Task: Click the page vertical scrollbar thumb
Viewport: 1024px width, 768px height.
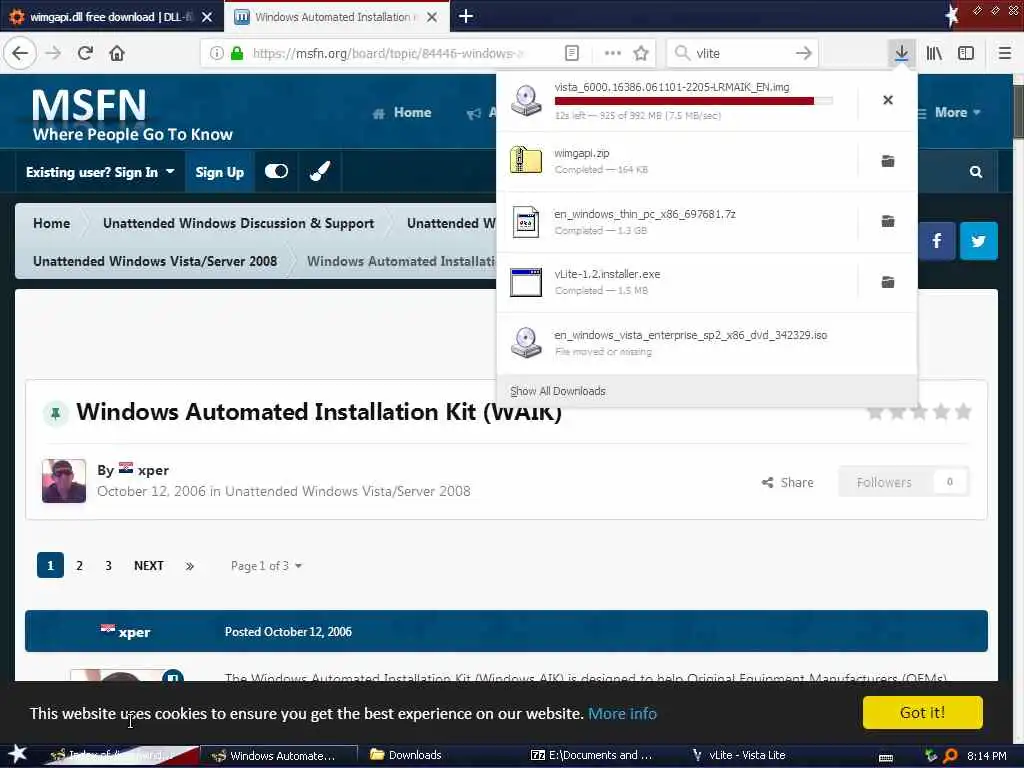Action: [1018, 111]
